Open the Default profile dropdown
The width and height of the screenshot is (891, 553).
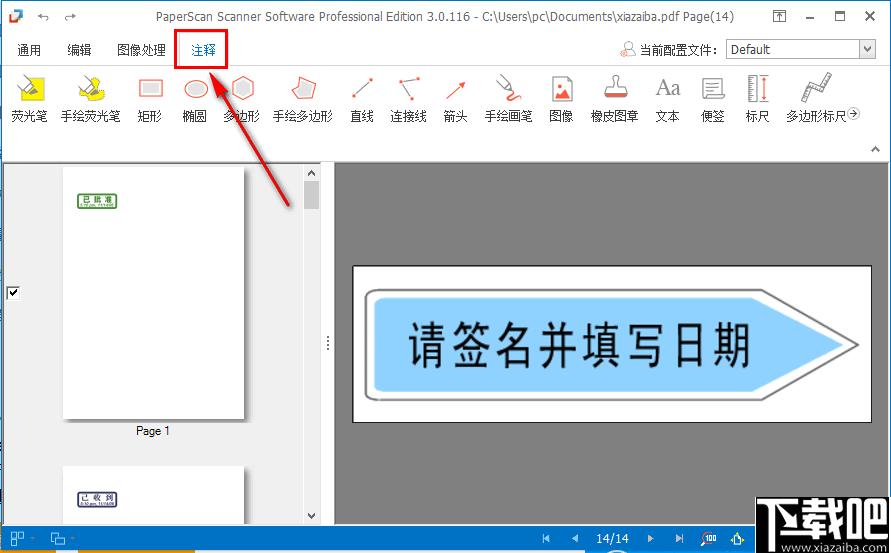click(x=867, y=49)
